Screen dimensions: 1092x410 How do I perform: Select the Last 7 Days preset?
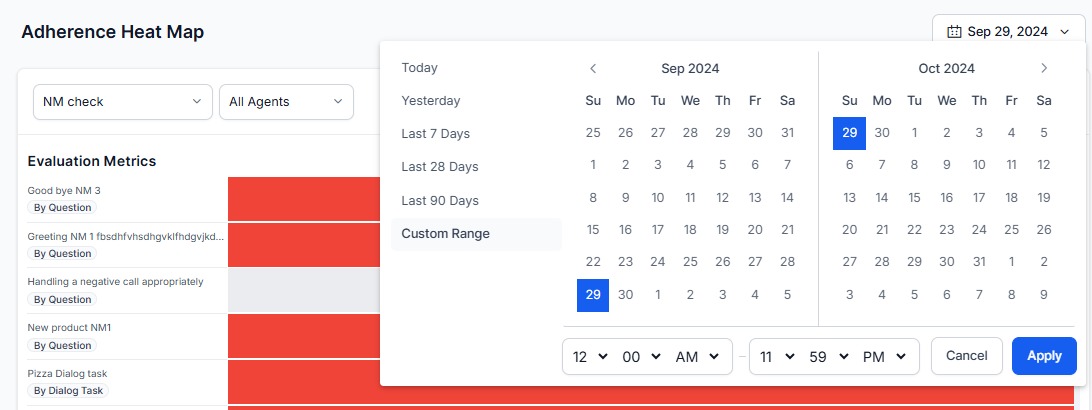(435, 134)
